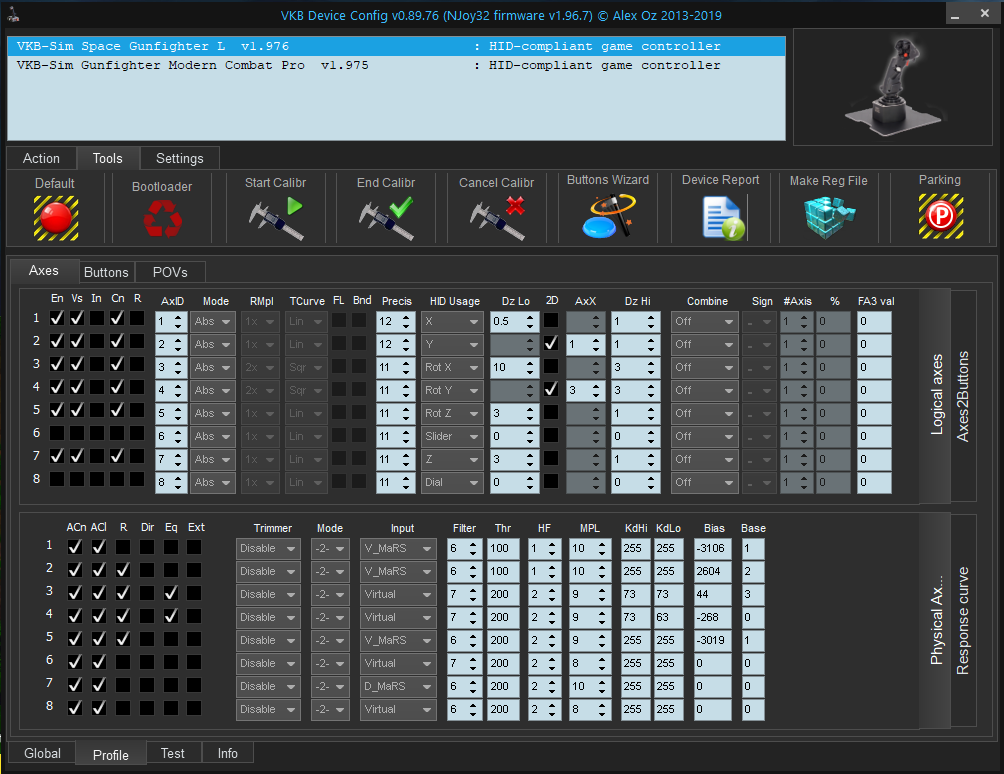Image resolution: width=1004 pixels, height=774 pixels.
Task: Switch to the Settings tab
Action: 180,158
